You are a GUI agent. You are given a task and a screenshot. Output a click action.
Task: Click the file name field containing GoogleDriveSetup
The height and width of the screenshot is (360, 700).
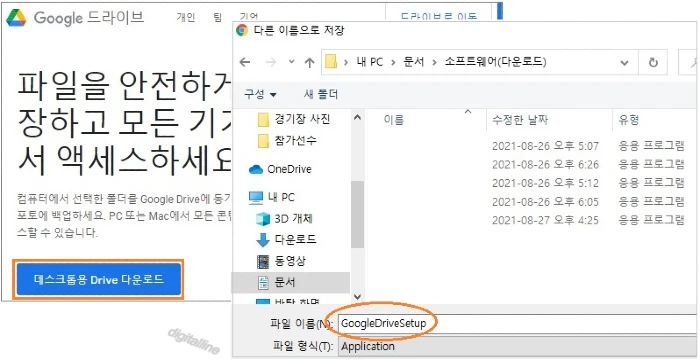click(x=517, y=323)
